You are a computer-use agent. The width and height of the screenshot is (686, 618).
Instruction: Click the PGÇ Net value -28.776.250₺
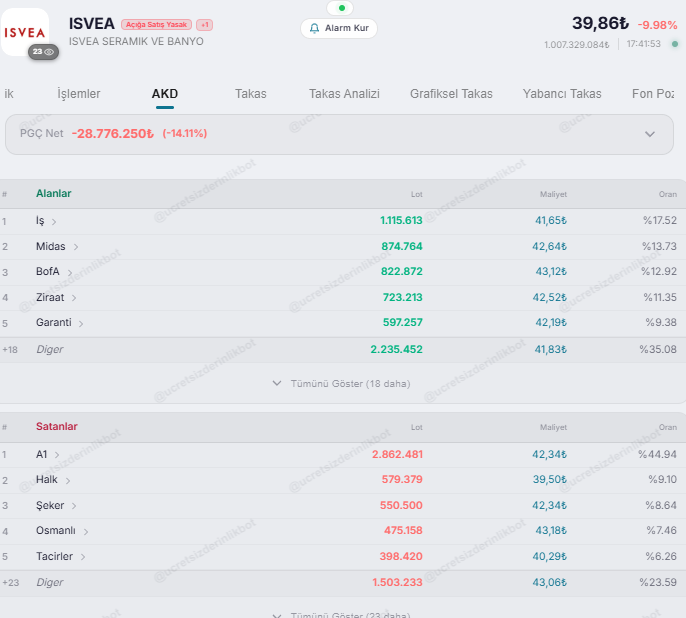112,133
